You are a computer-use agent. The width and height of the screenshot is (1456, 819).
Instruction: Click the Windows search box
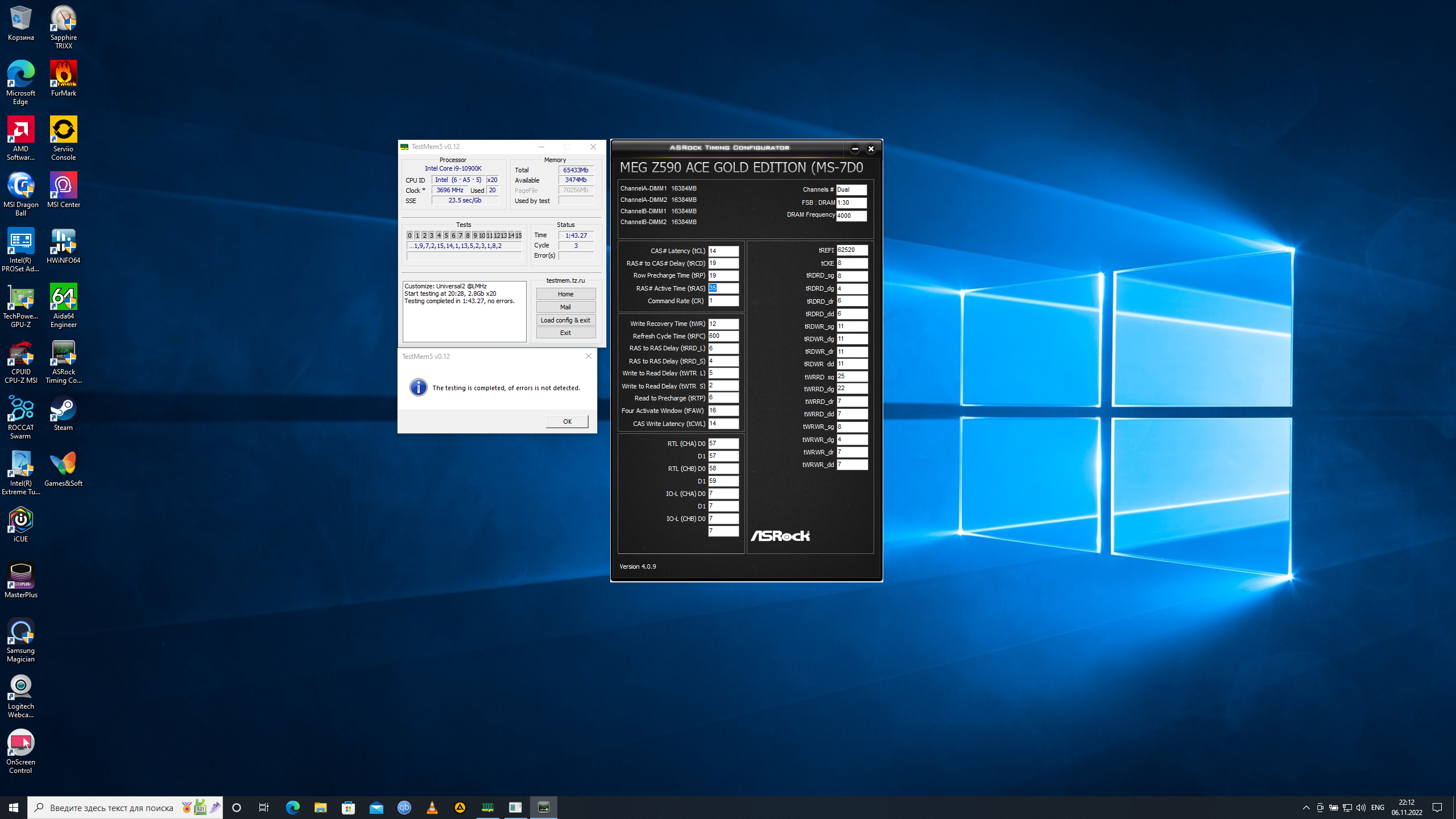111,808
